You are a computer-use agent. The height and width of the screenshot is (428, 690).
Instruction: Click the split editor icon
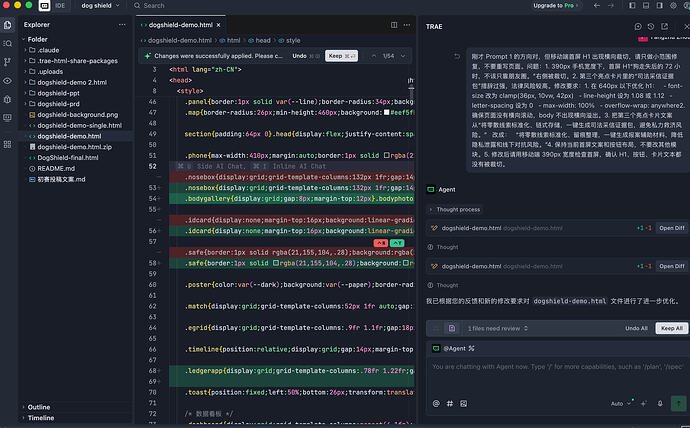(394, 25)
